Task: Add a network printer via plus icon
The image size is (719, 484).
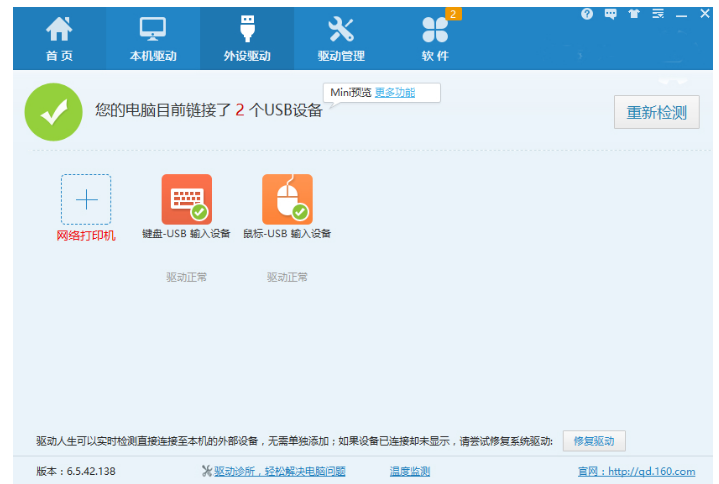Action: tap(86, 199)
